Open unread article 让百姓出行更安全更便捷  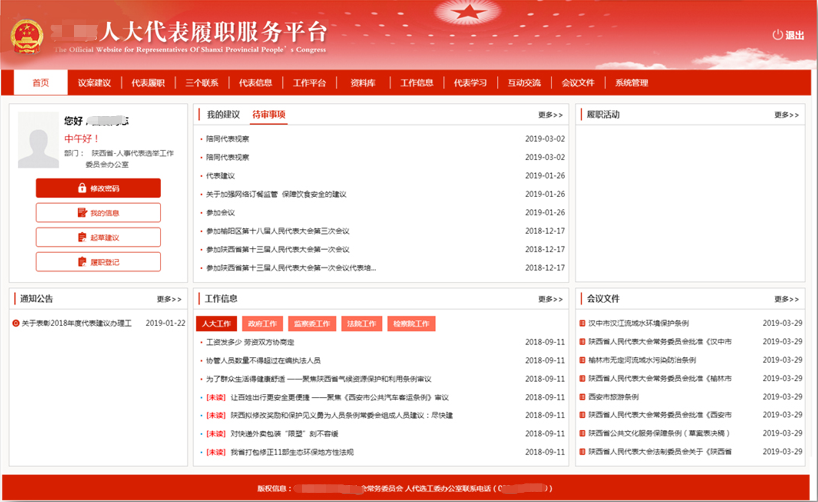340,397
